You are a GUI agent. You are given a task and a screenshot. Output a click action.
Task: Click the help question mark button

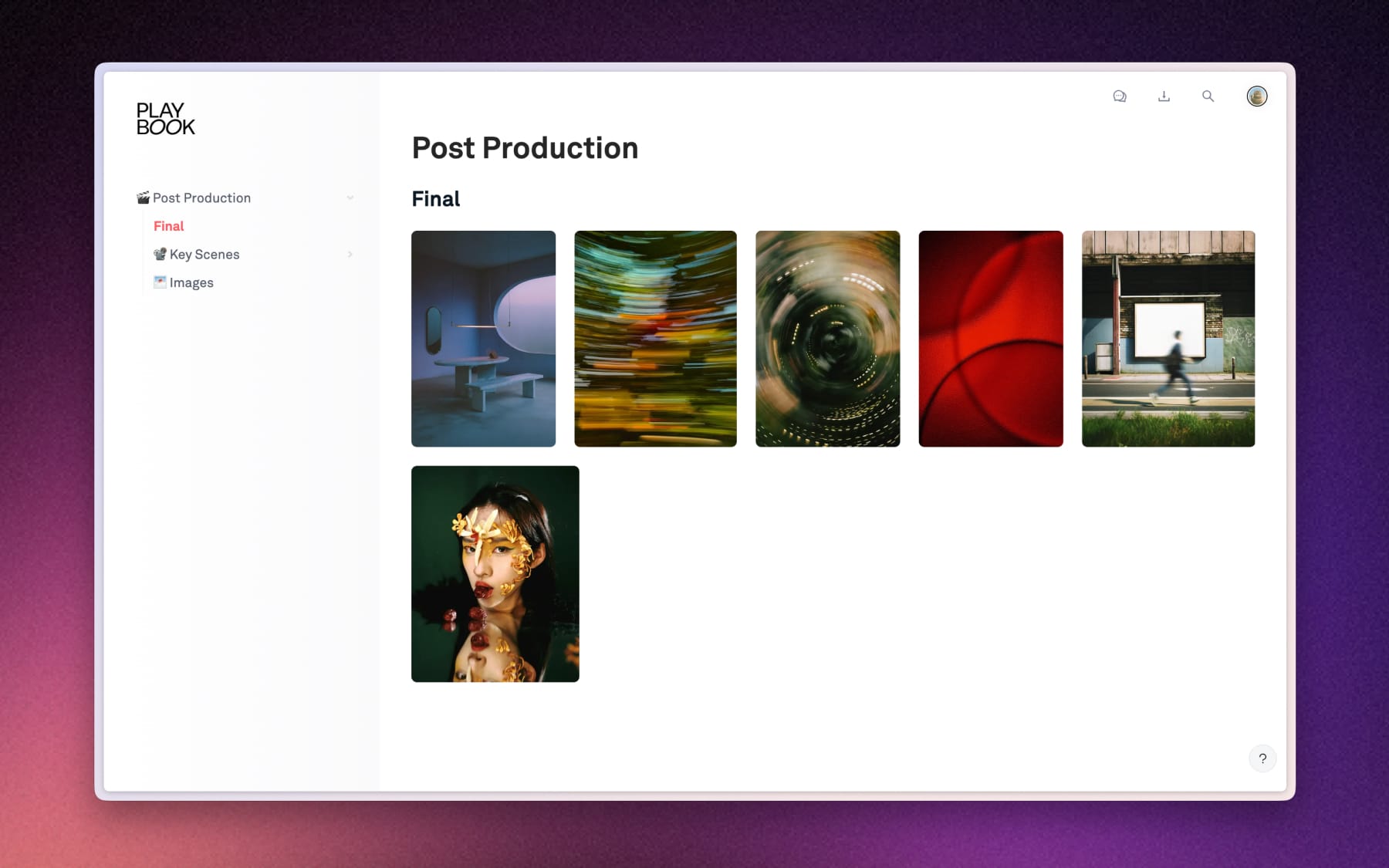1262,758
